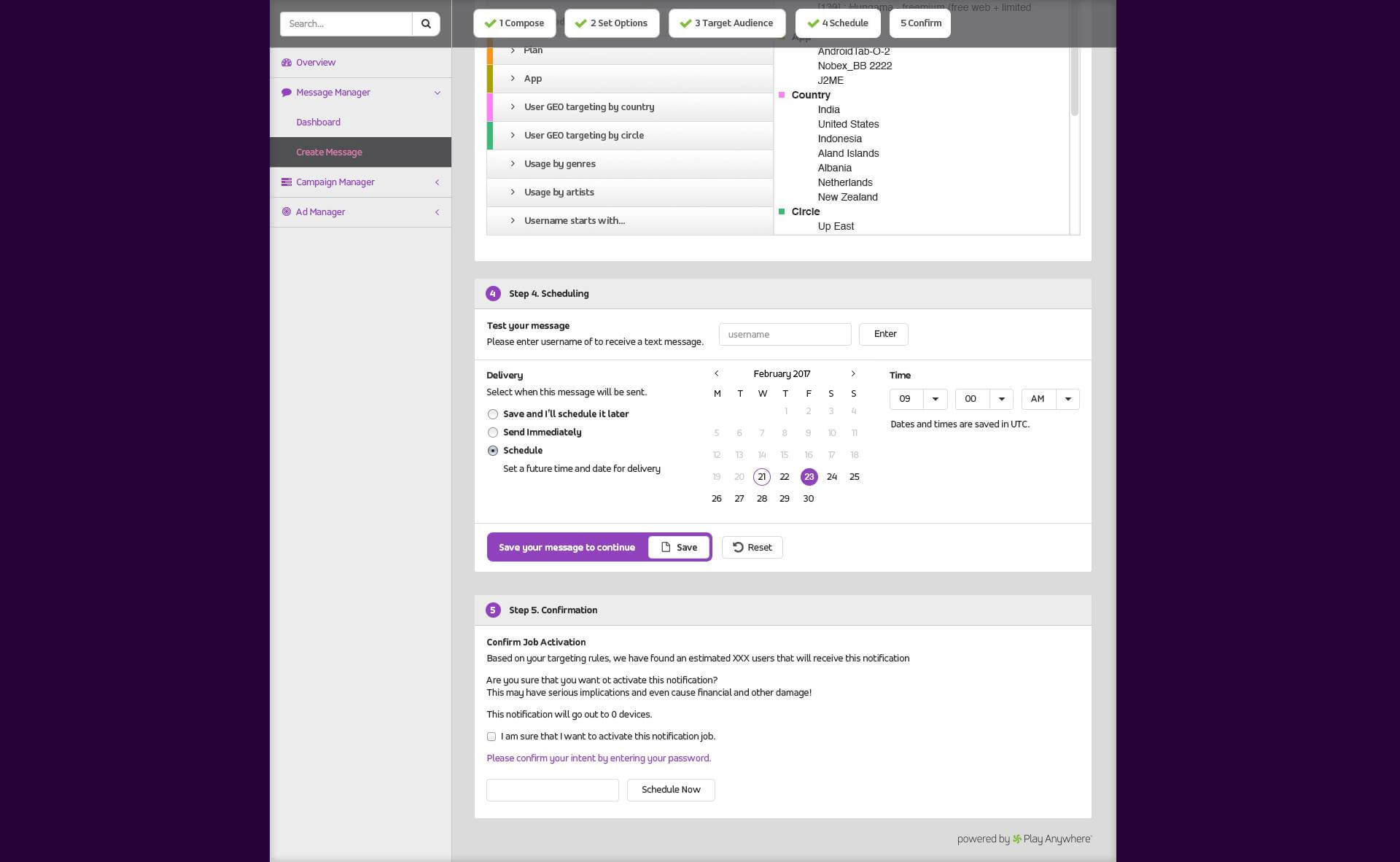Click Schedule Now button
The height and width of the screenshot is (862, 1400).
click(670, 789)
